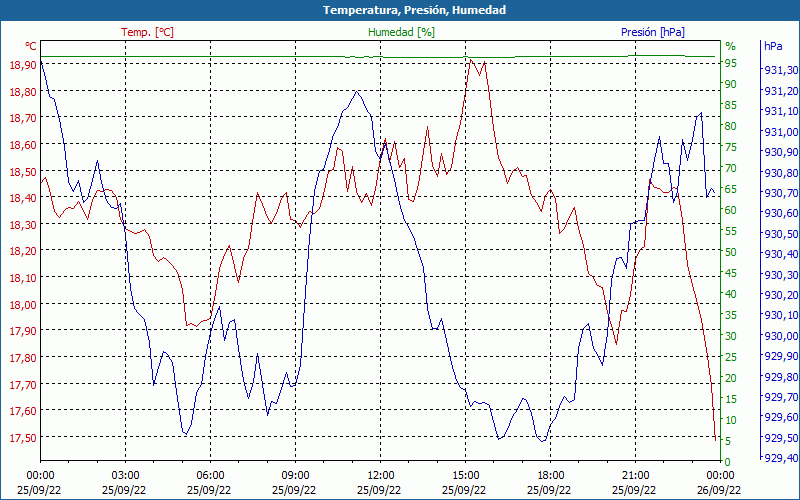Click the 930,00 pressure axis value

coord(779,336)
